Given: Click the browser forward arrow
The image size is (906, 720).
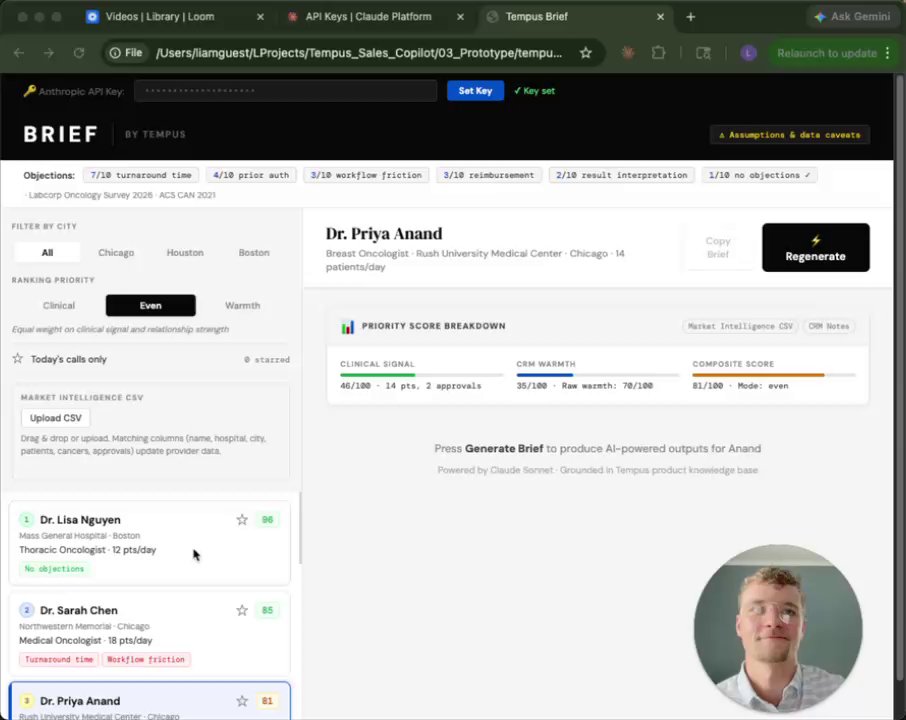Looking at the screenshot, I should 49,53.
